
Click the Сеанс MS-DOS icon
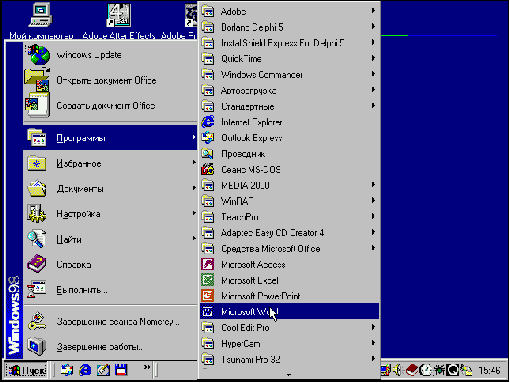(208, 169)
